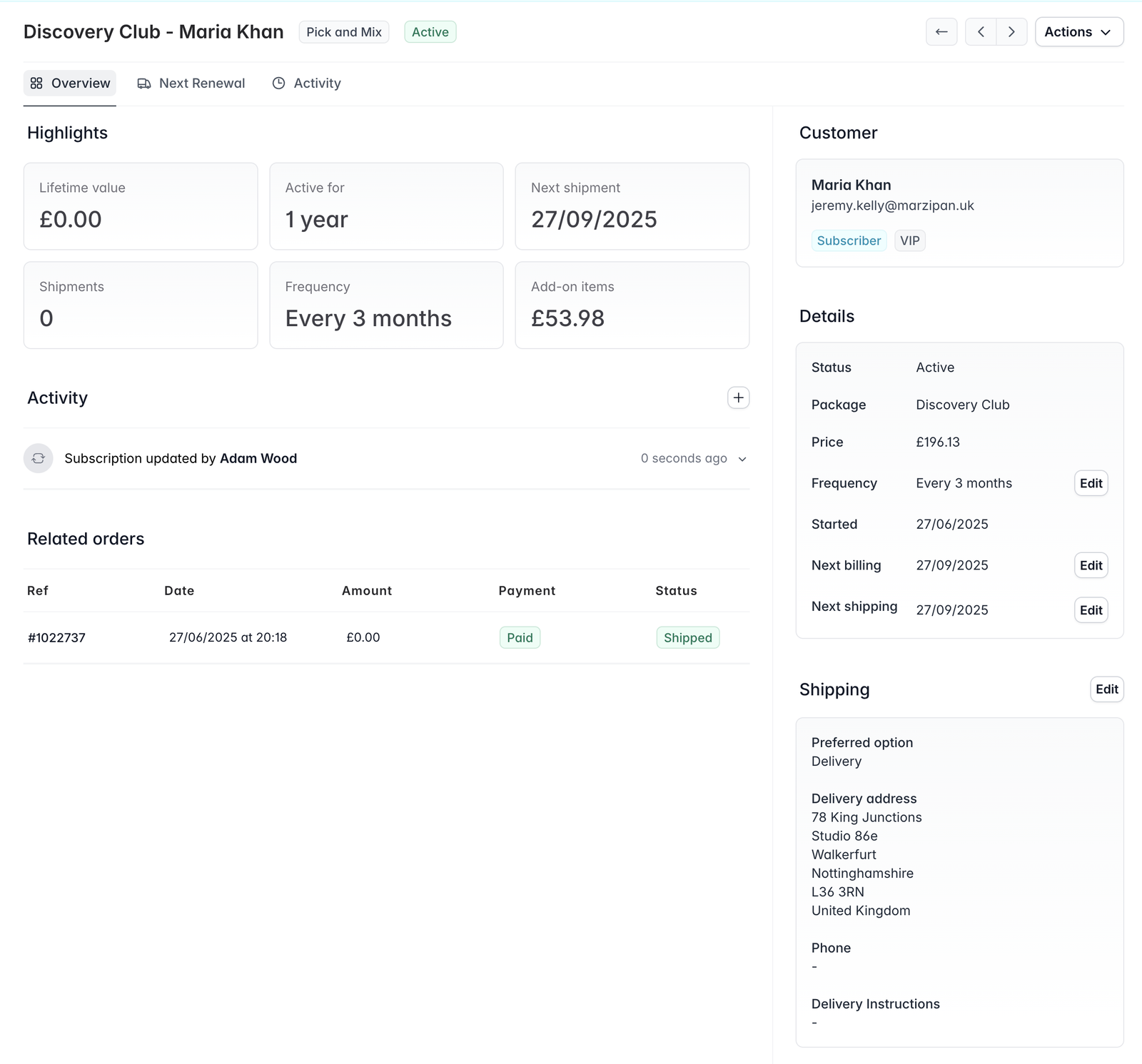Select the Next shipment 27/09/2025 card

point(632,206)
